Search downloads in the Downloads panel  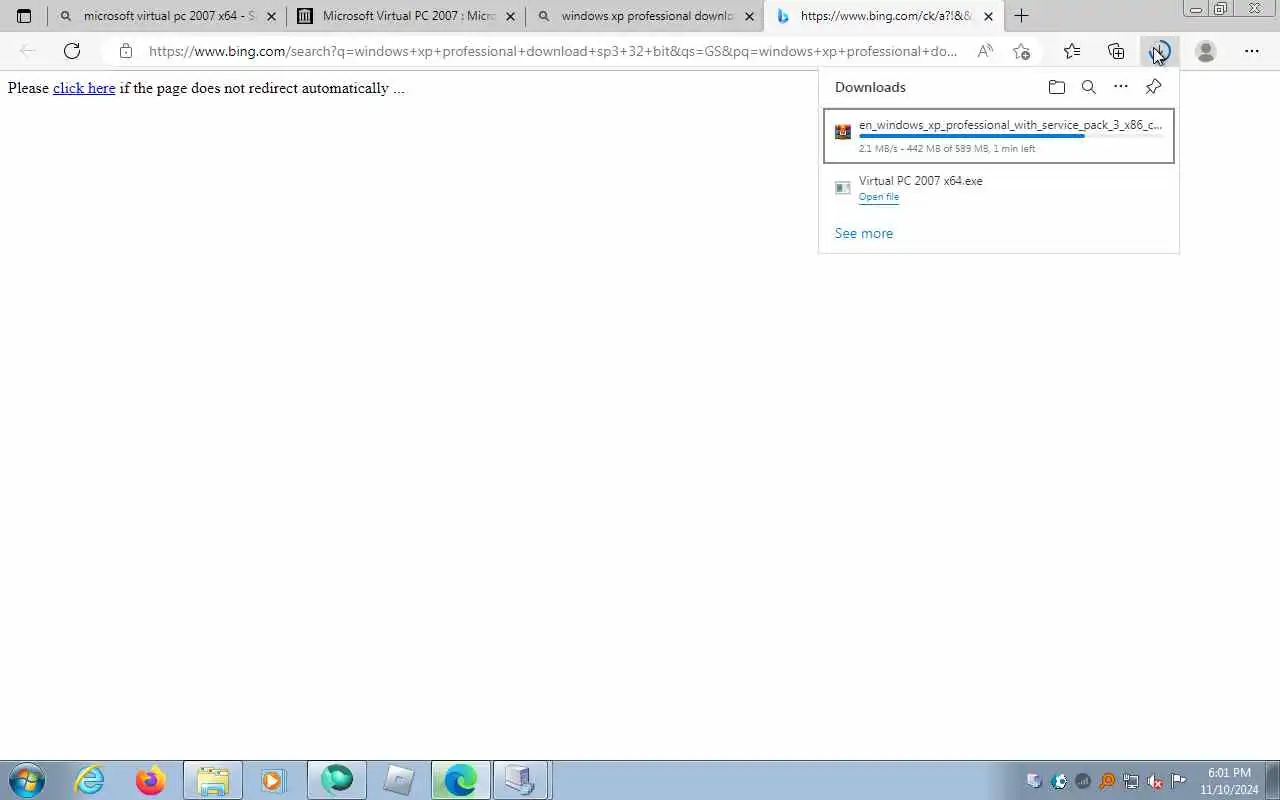coord(1089,87)
